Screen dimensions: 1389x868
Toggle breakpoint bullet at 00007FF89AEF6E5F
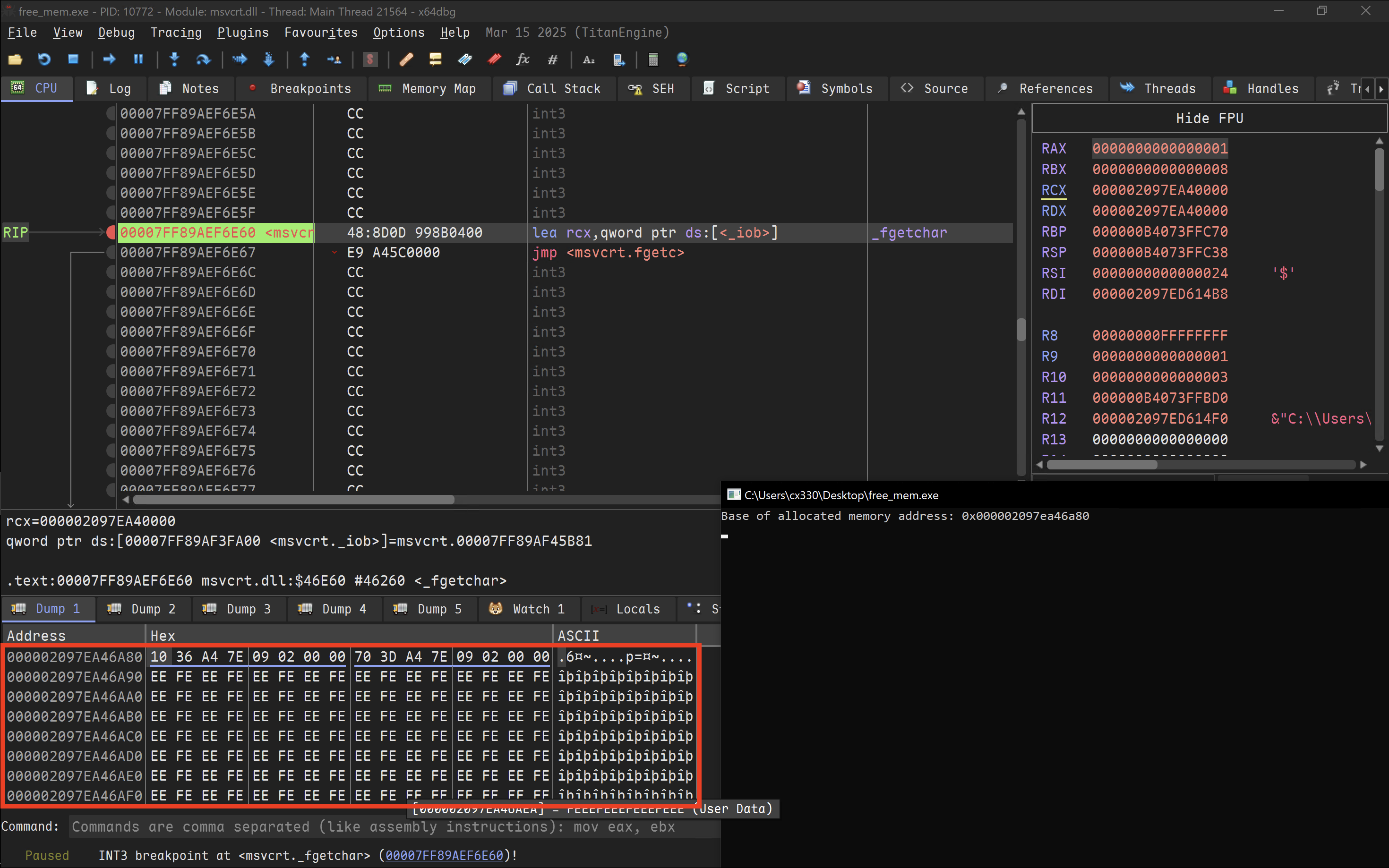(111, 213)
